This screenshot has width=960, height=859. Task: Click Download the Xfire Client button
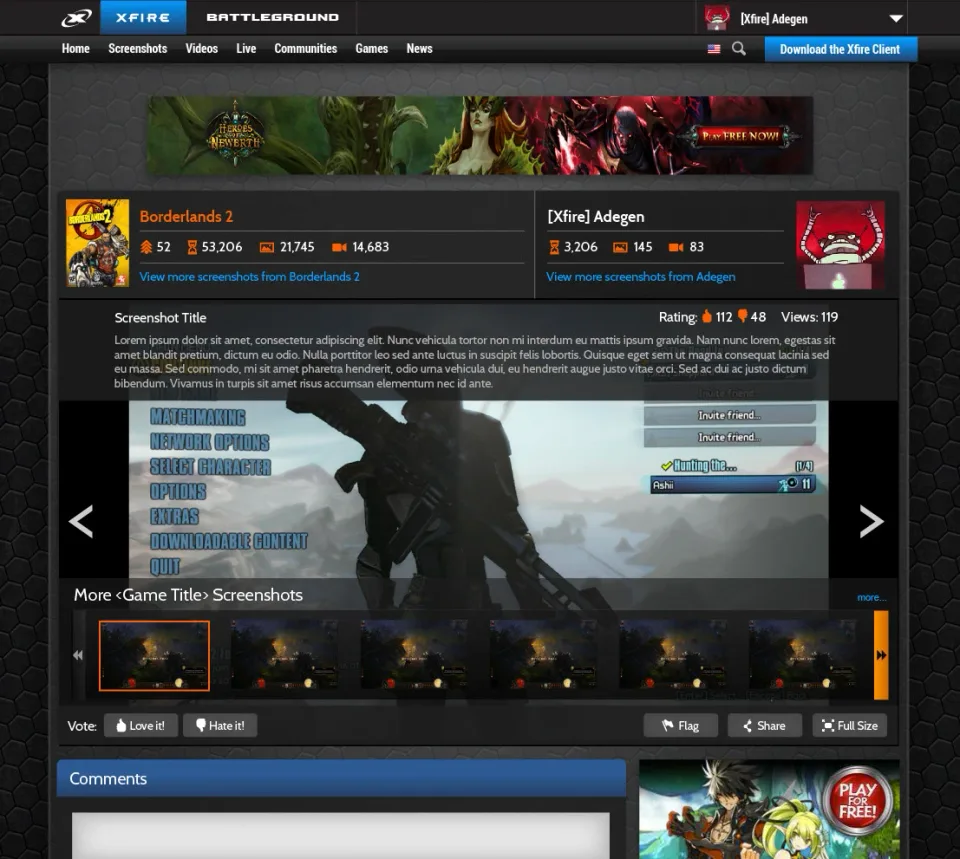841,49
